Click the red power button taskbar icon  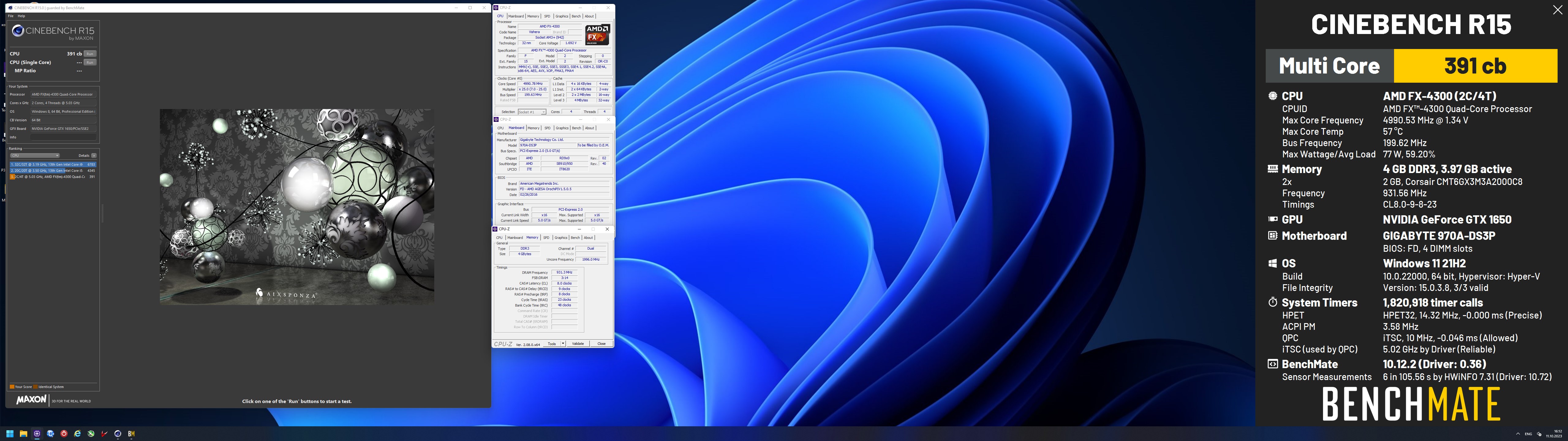64,434
